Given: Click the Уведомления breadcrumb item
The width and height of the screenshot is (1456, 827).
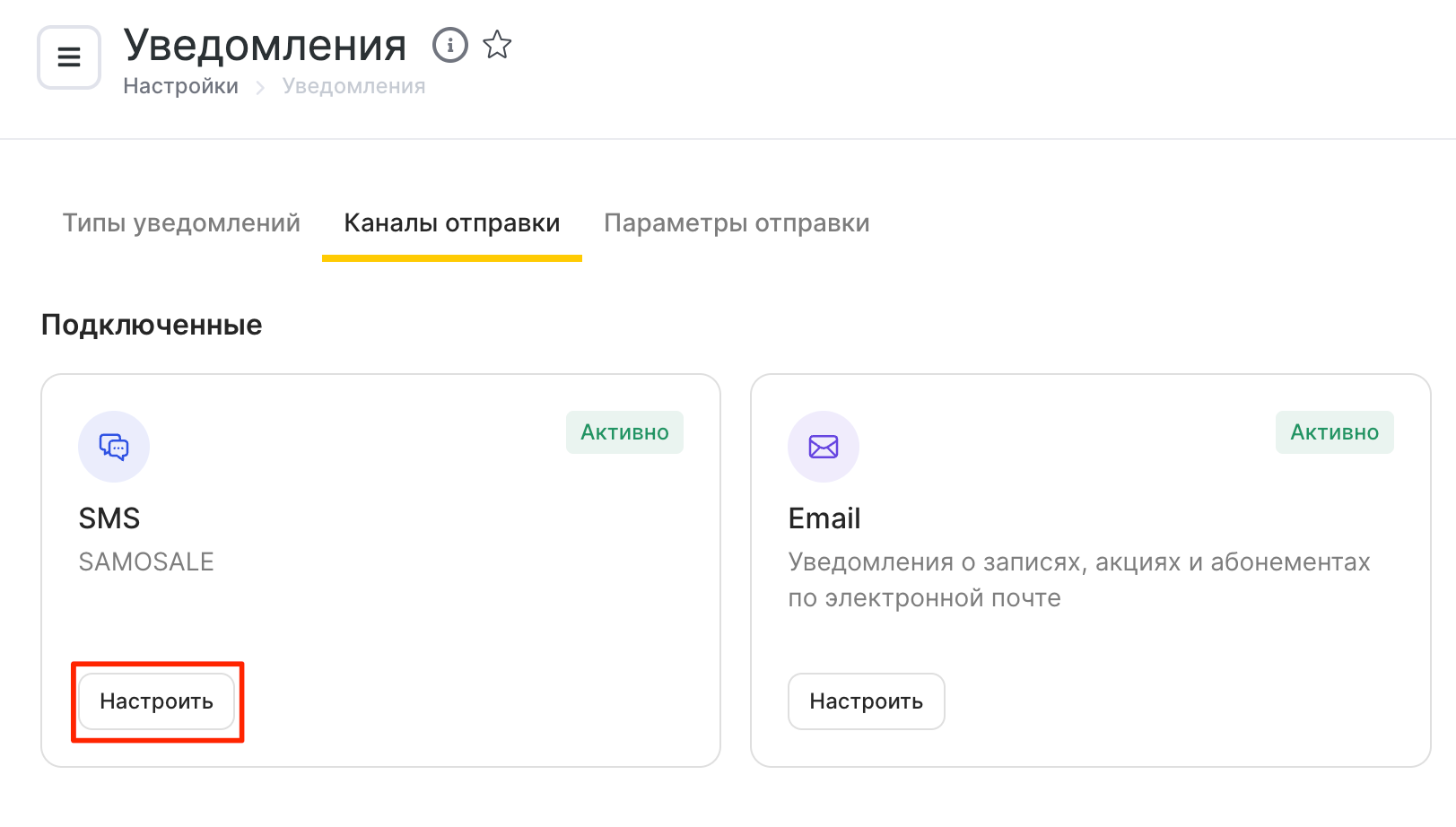Looking at the screenshot, I should coord(353,86).
